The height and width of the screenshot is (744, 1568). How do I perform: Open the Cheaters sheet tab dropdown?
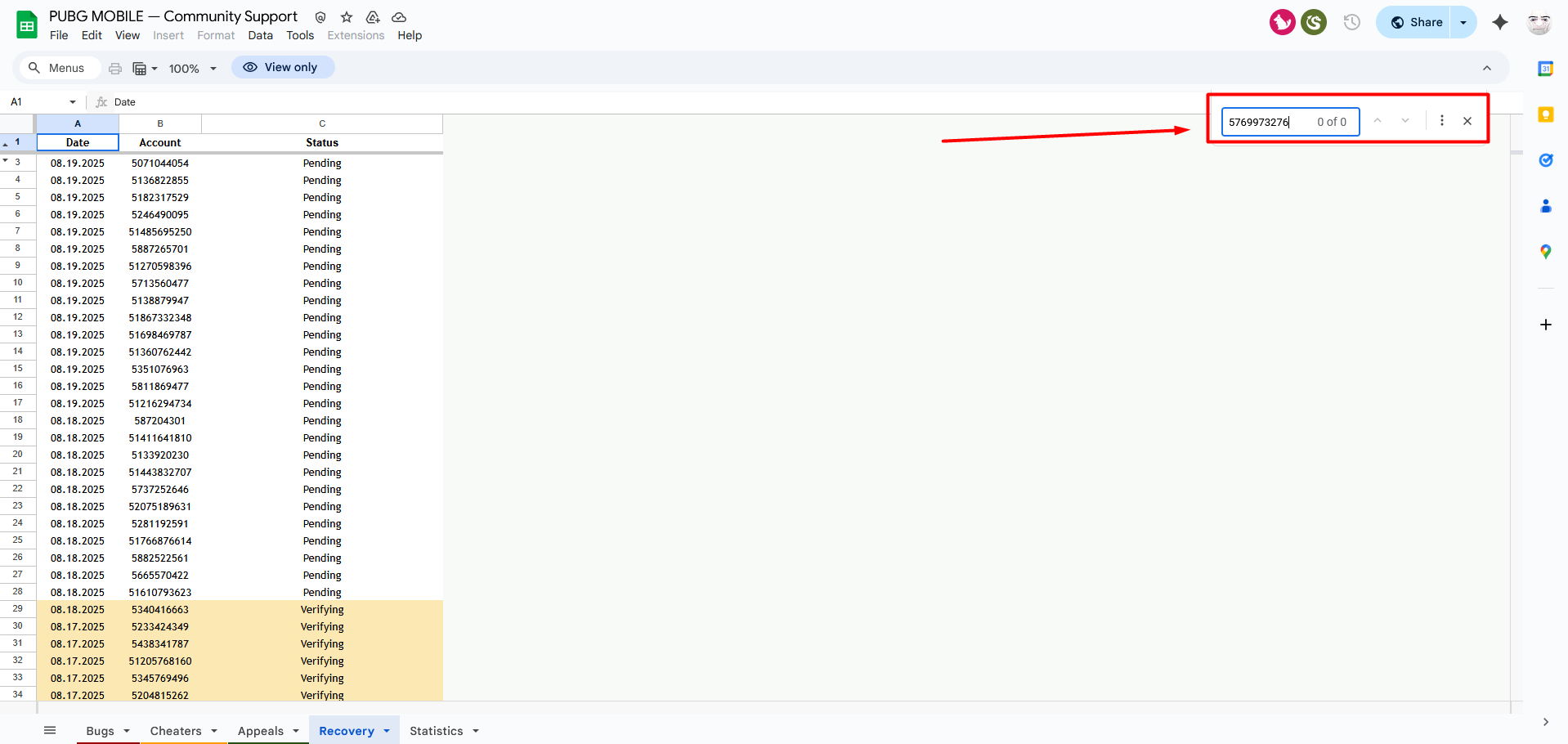214,731
